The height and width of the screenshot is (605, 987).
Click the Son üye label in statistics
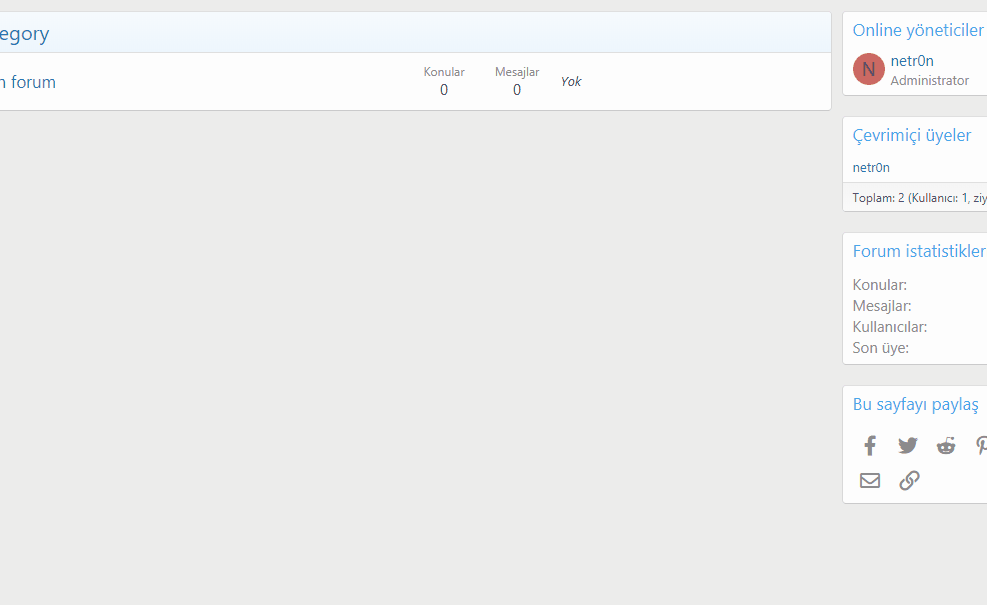pos(881,348)
